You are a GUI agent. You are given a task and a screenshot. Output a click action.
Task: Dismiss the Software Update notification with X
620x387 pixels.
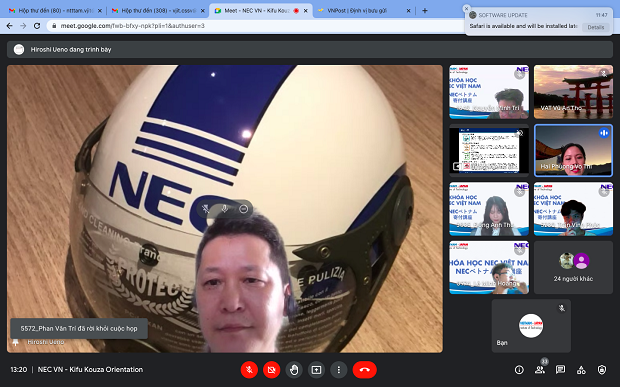466,8
